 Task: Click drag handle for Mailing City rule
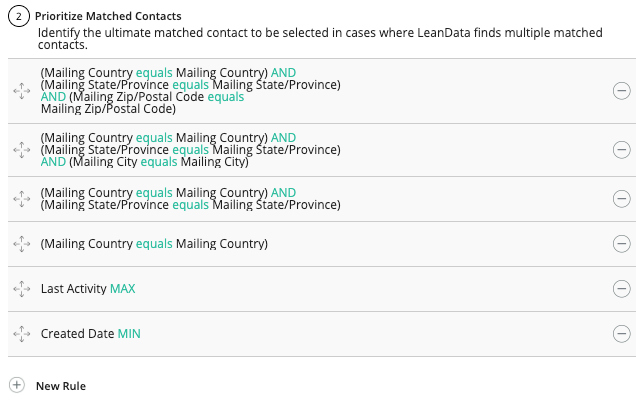tap(21, 150)
